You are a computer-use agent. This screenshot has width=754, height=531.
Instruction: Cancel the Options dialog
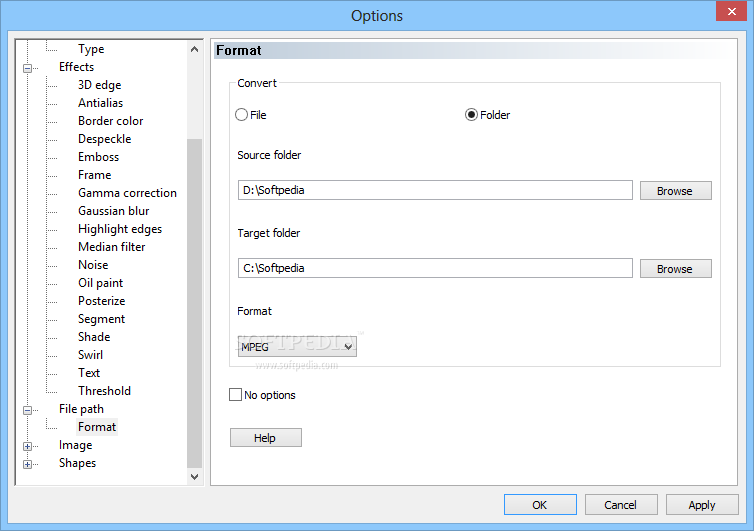pyautogui.click(x=621, y=505)
